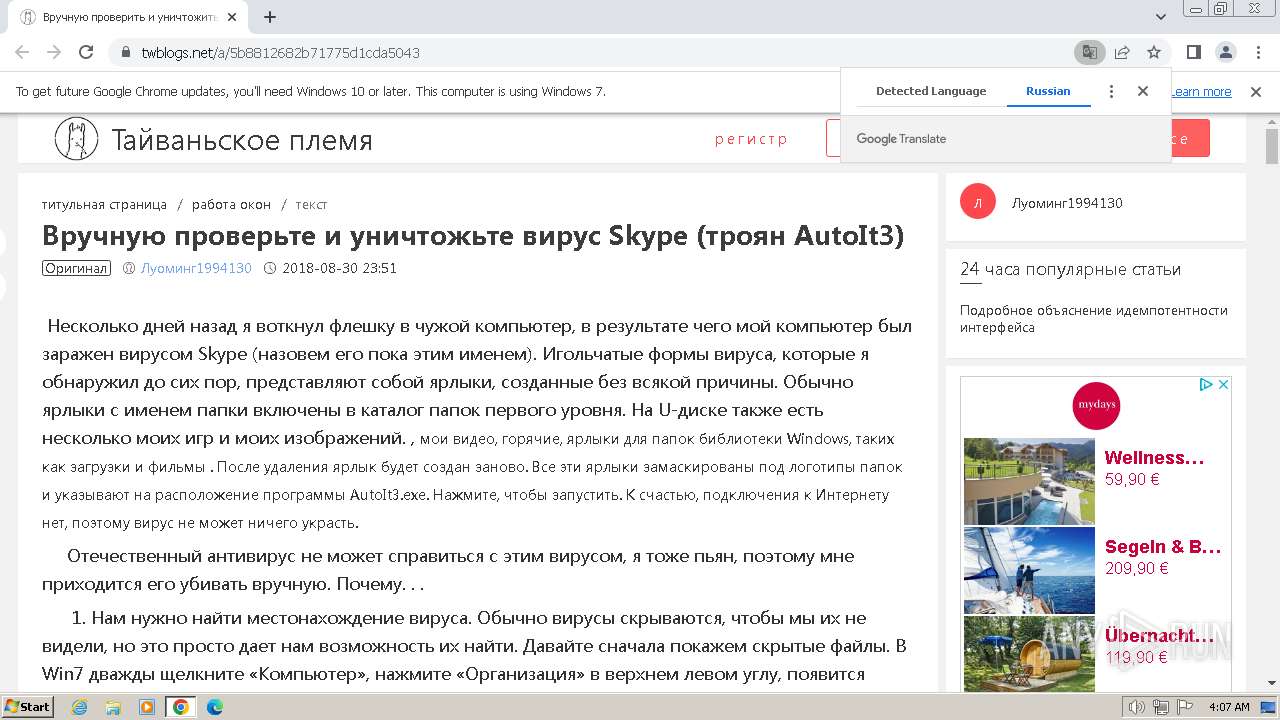Viewport: 1280px width, 720px height.
Task: View site information lock icon
Action: [126, 52]
